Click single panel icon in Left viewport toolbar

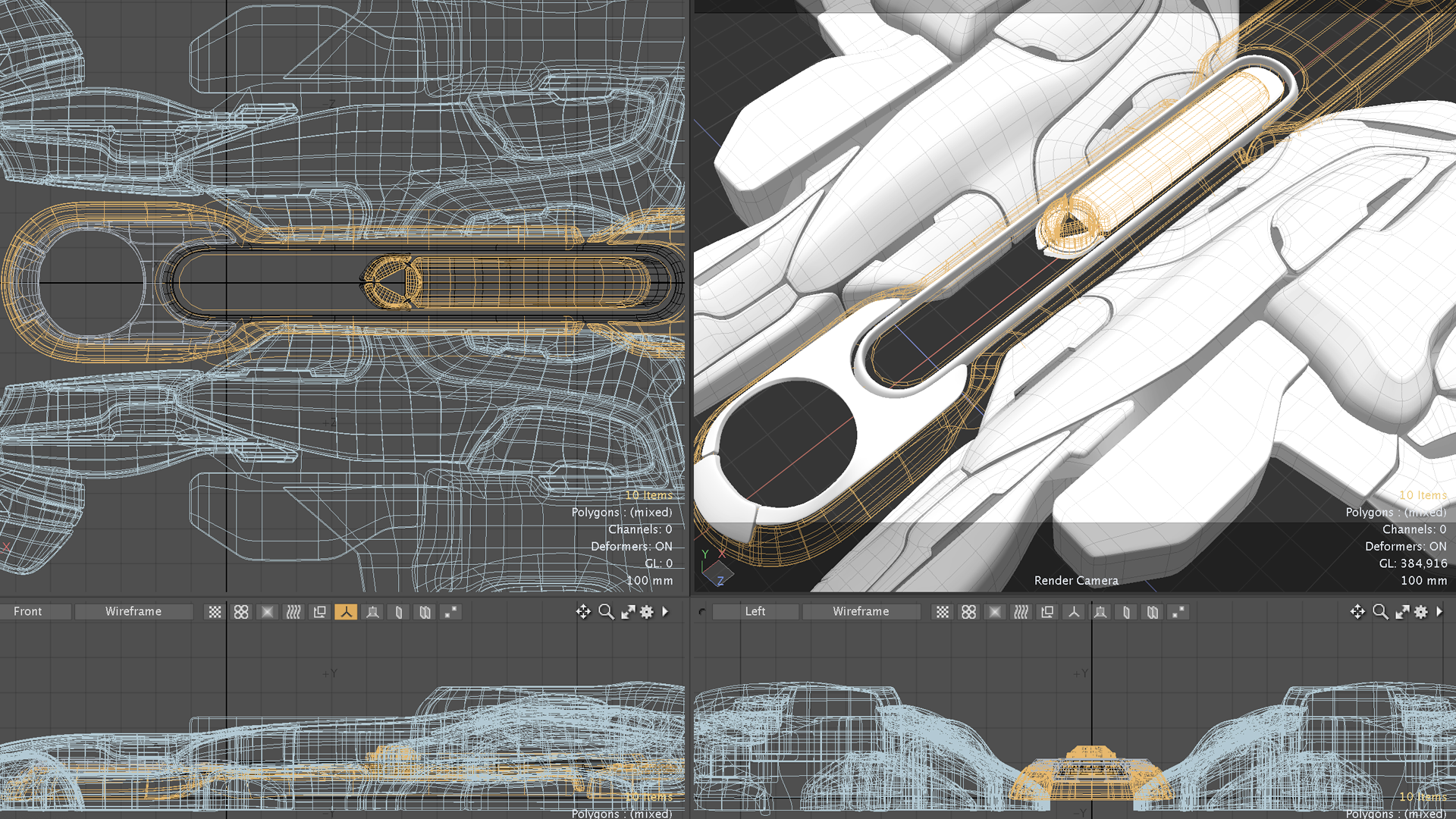click(1126, 612)
